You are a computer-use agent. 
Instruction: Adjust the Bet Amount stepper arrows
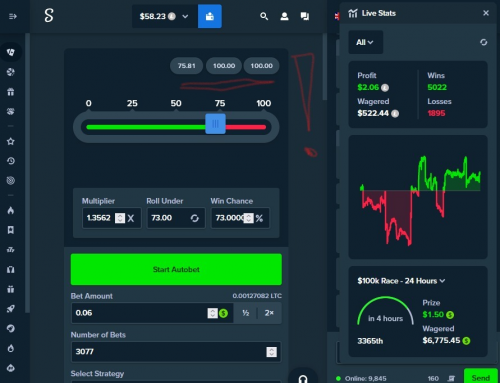tap(212, 313)
